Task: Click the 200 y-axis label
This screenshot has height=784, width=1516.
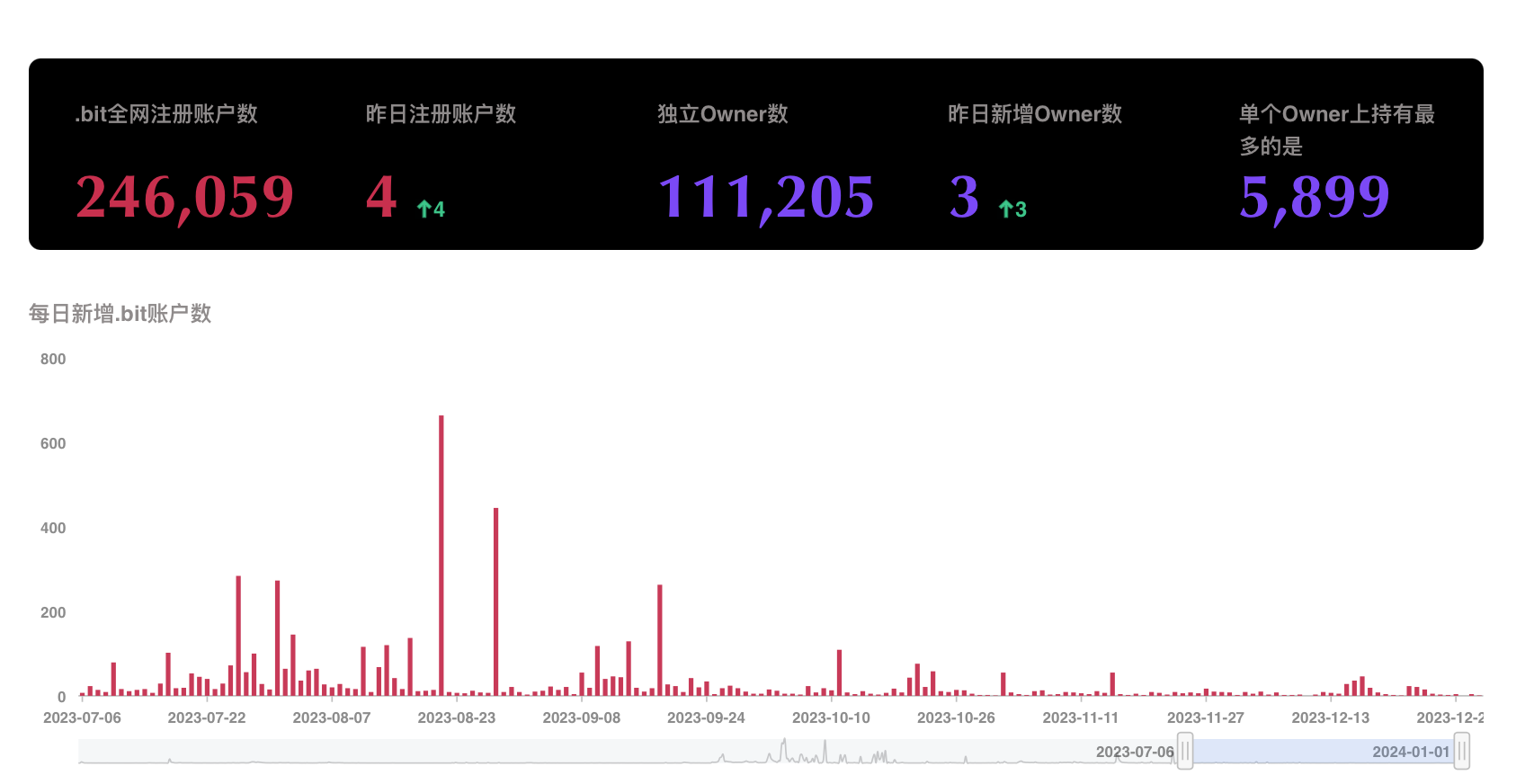Action: [53, 612]
